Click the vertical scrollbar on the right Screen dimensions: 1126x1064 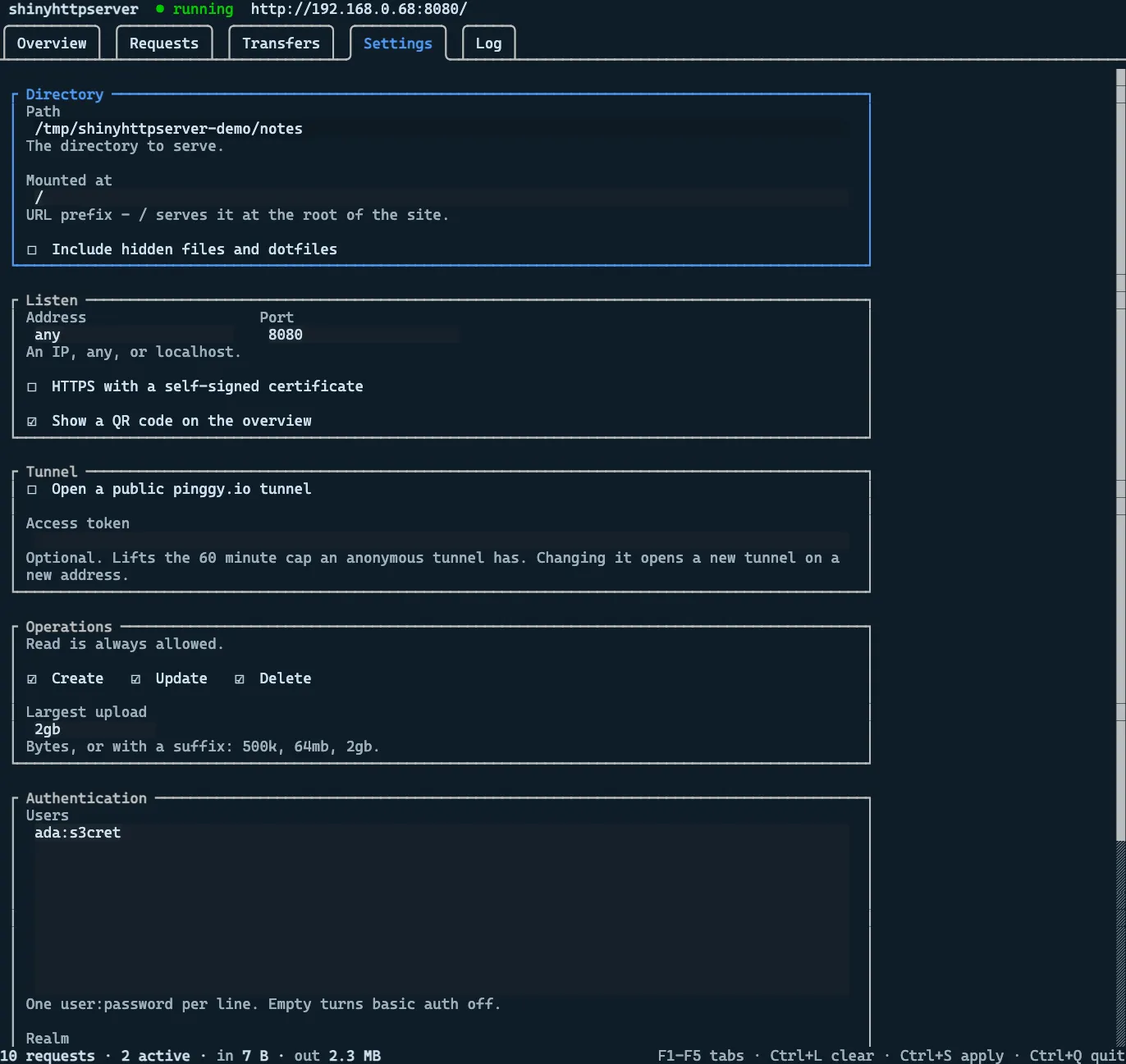pyautogui.click(x=1120, y=556)
